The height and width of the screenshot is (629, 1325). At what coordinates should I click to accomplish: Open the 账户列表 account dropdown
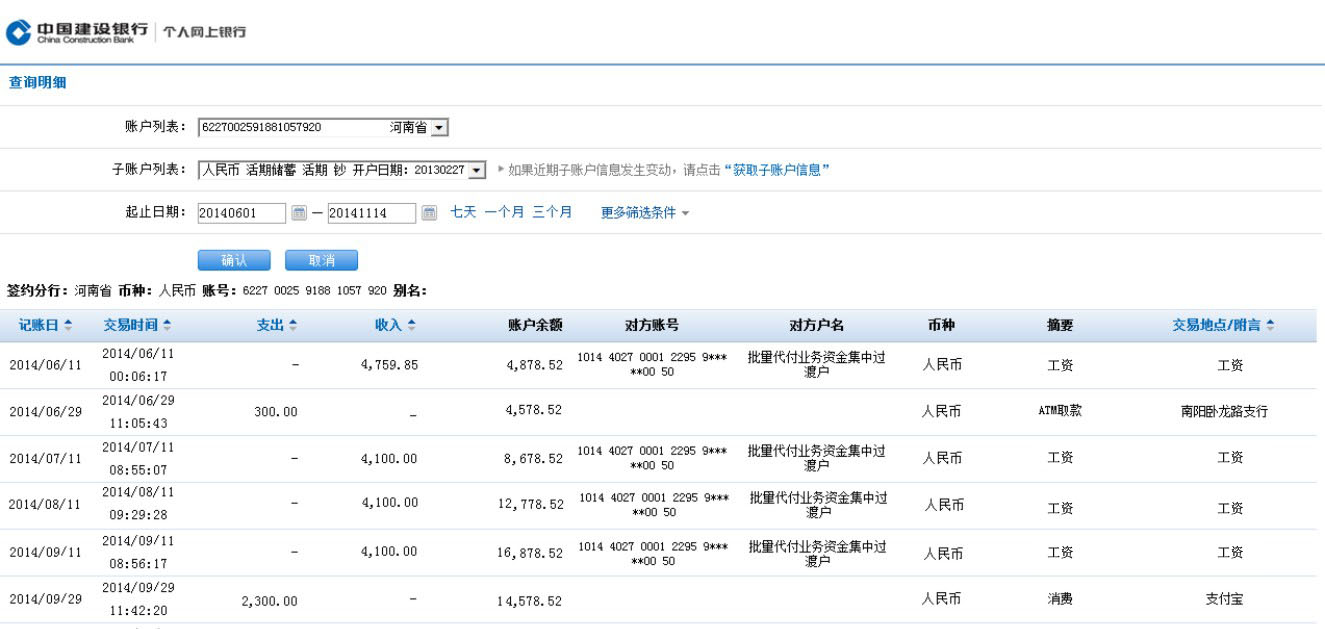coord(439,128)
